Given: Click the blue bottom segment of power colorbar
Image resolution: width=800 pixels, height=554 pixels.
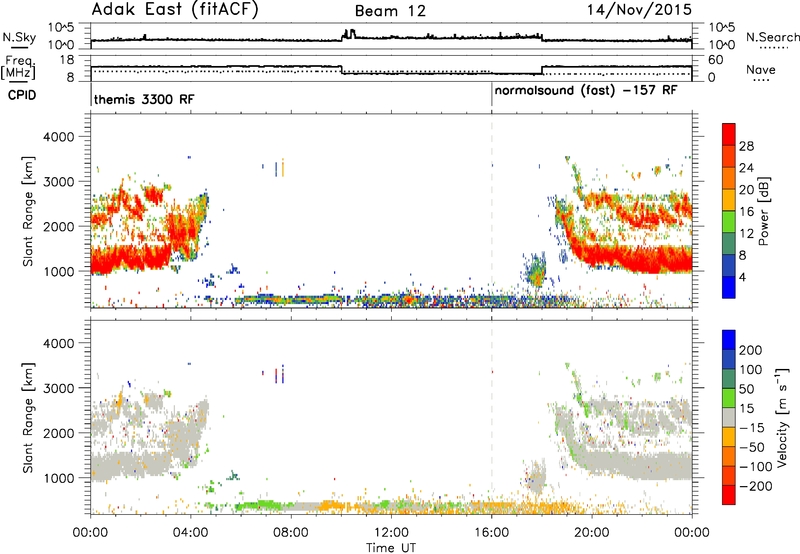Looking at the screenshot, I should pos(729,287).
